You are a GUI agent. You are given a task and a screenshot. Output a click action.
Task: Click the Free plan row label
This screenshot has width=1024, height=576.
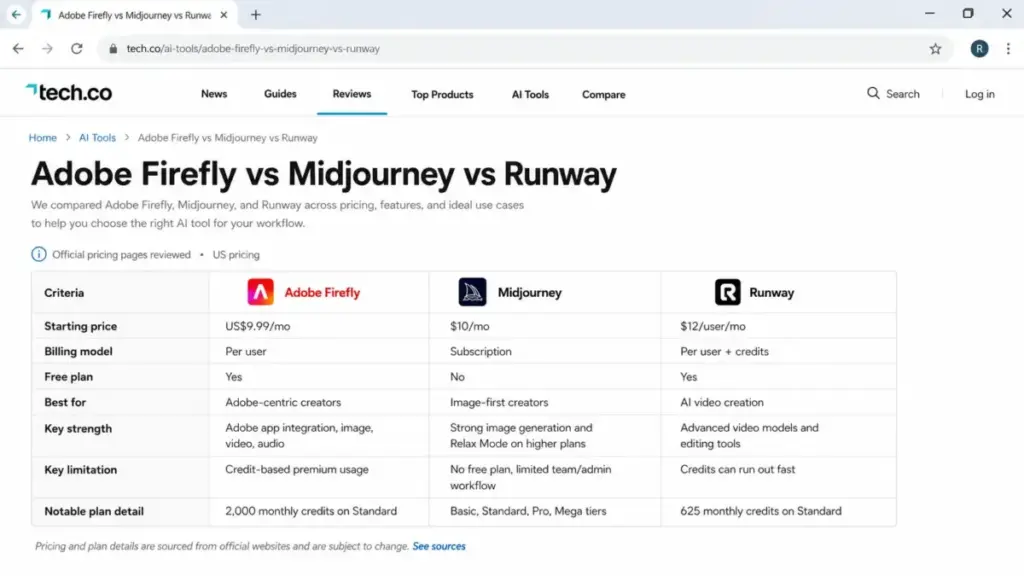click(69, 377)
